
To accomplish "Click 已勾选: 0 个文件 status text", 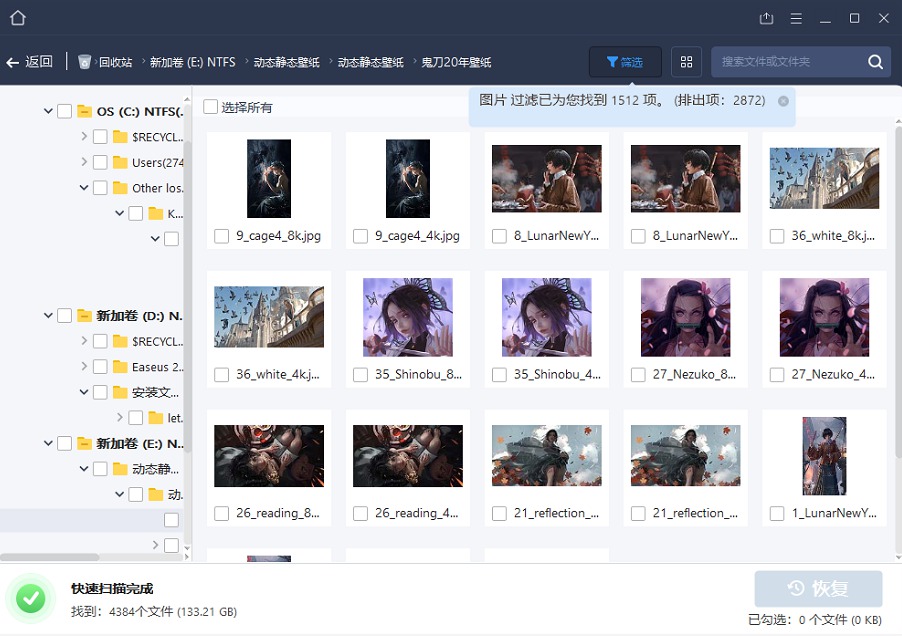I will (x=815, y=620).
